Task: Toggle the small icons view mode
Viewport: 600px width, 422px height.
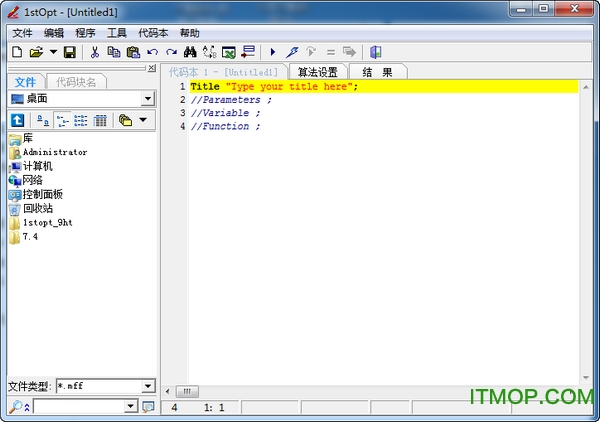Action: click(62, 120)
